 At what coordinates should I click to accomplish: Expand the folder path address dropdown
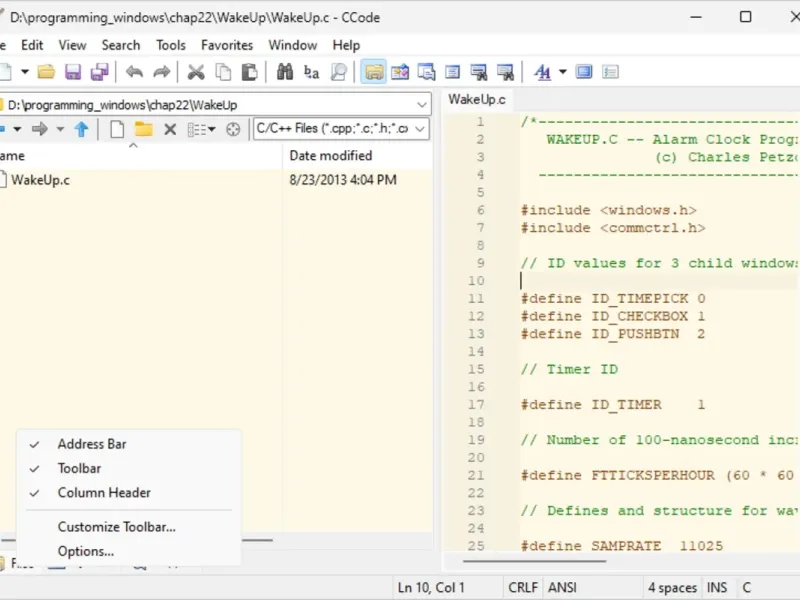421,104
